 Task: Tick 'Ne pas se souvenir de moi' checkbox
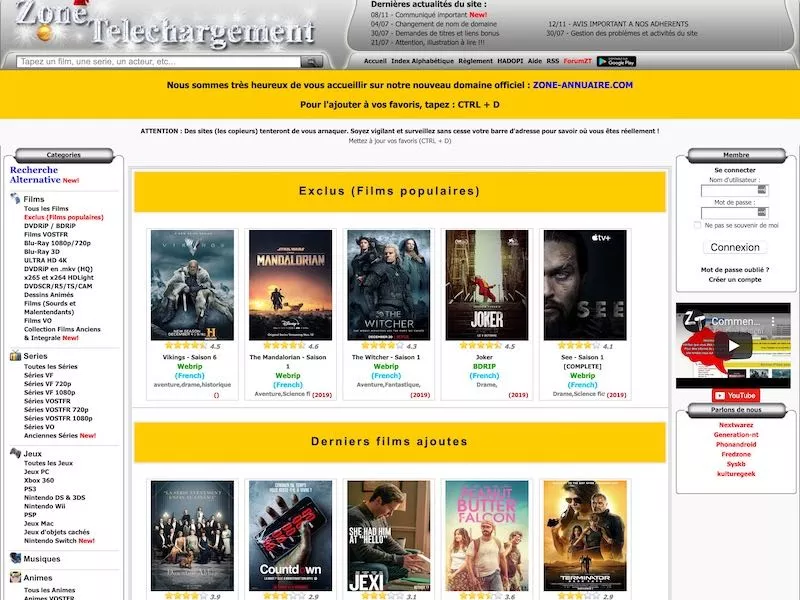click(x=697, y=226)
